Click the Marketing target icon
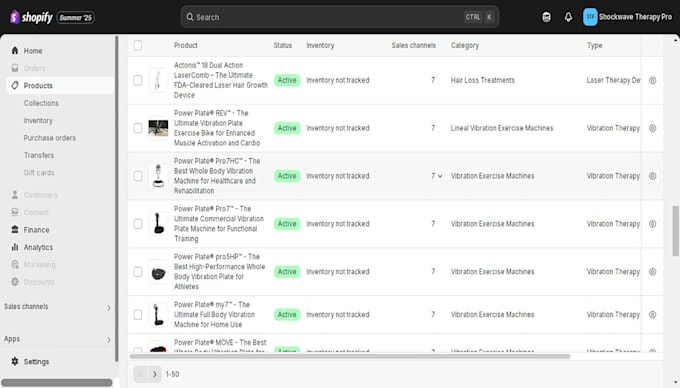 point(15,264)
